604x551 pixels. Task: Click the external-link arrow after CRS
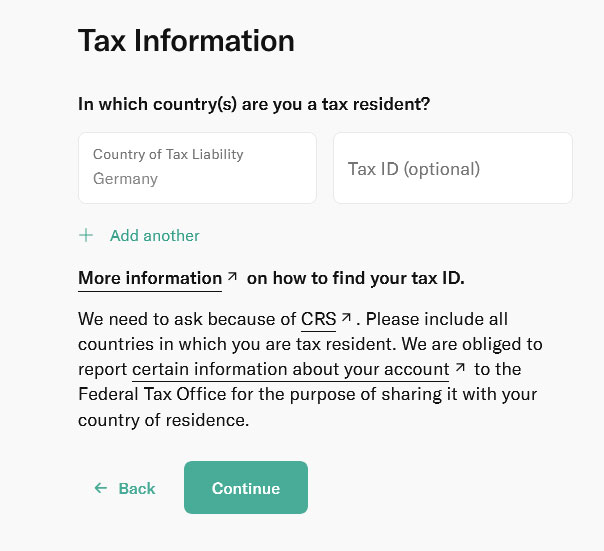pyautogui.click(x=346, y=318)
